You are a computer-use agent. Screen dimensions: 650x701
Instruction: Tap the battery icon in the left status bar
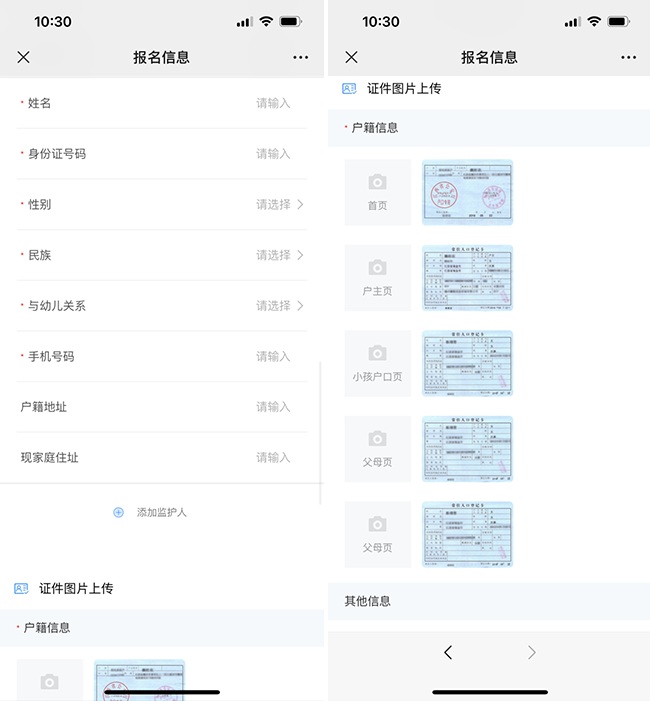click(291, 21)
